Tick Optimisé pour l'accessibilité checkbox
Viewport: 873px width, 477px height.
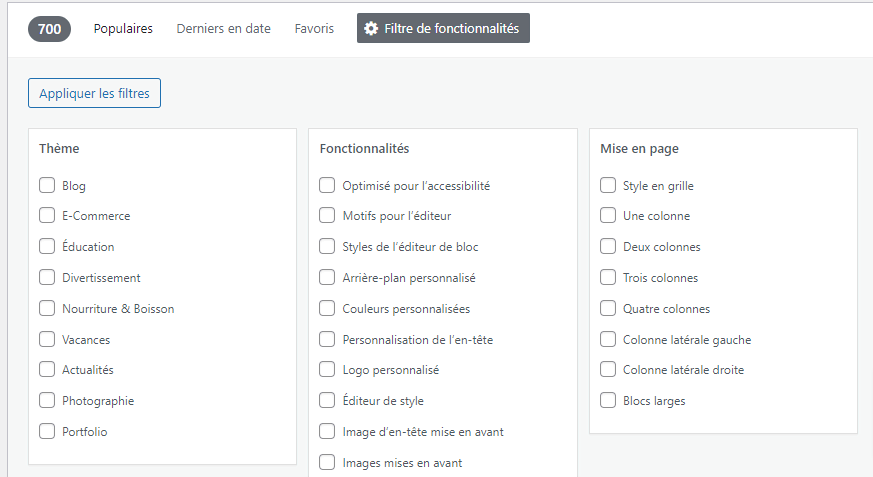pos(327,185)
